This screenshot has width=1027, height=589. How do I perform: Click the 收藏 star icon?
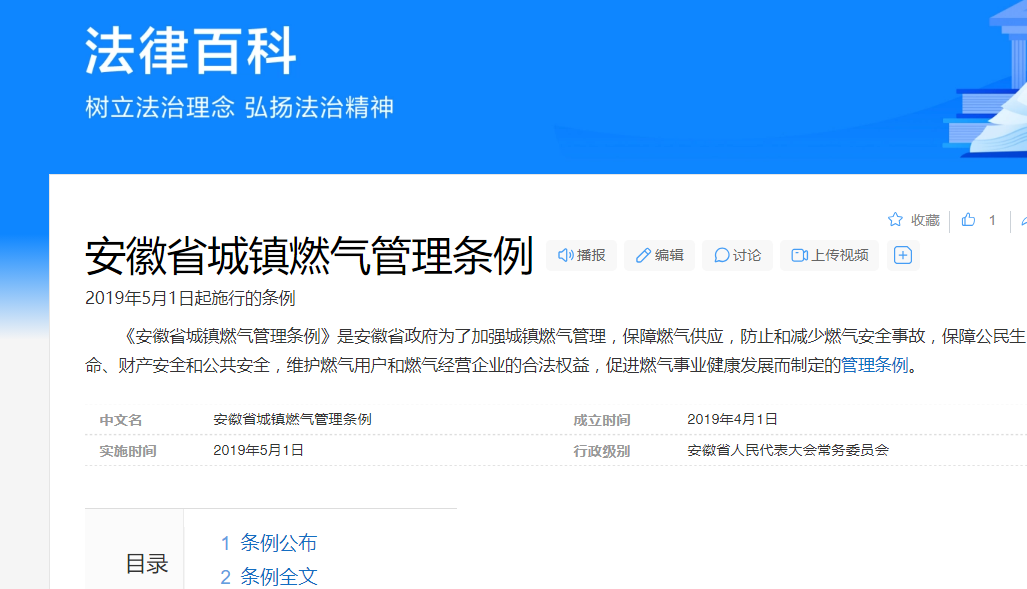pyautogui.click(x=895, y=220)
